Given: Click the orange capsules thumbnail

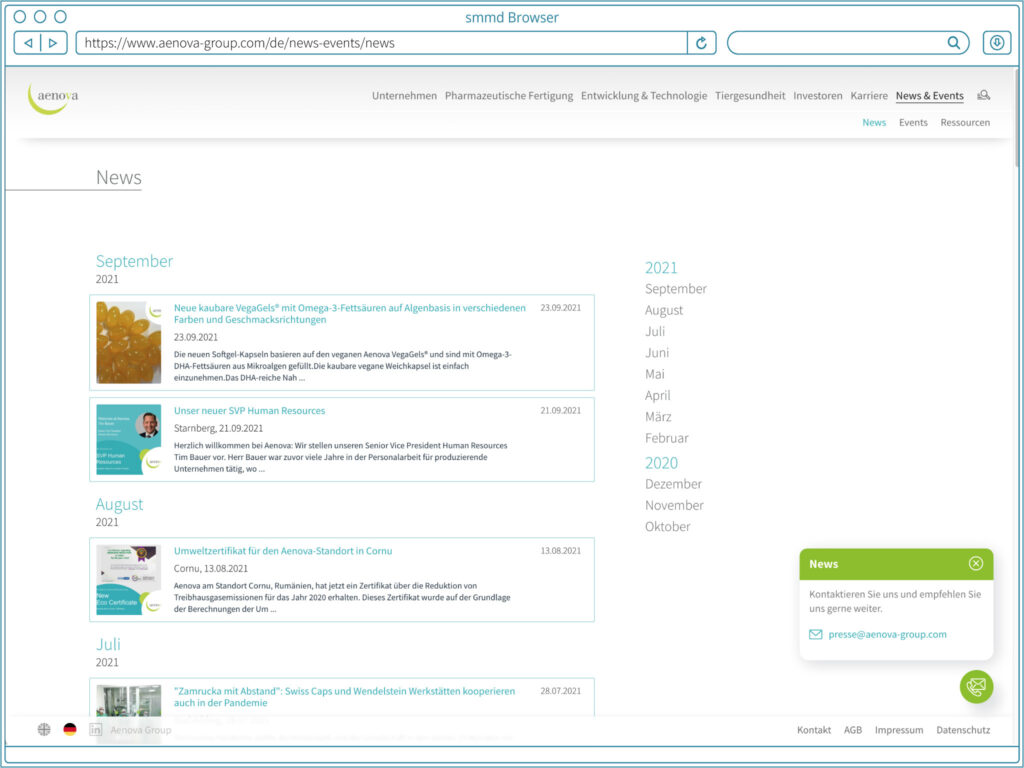Looking at the screenshot, I should [x=129, y=342].
